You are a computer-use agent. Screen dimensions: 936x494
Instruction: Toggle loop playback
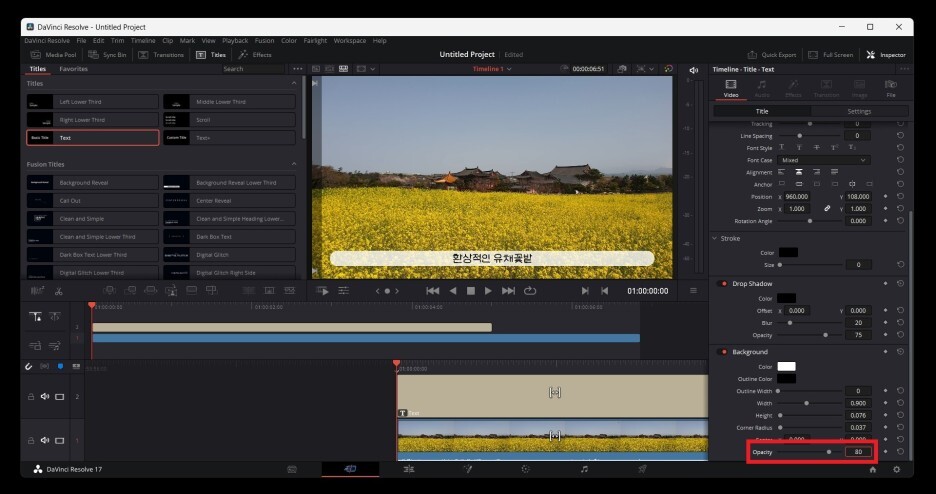coord(529,291)
